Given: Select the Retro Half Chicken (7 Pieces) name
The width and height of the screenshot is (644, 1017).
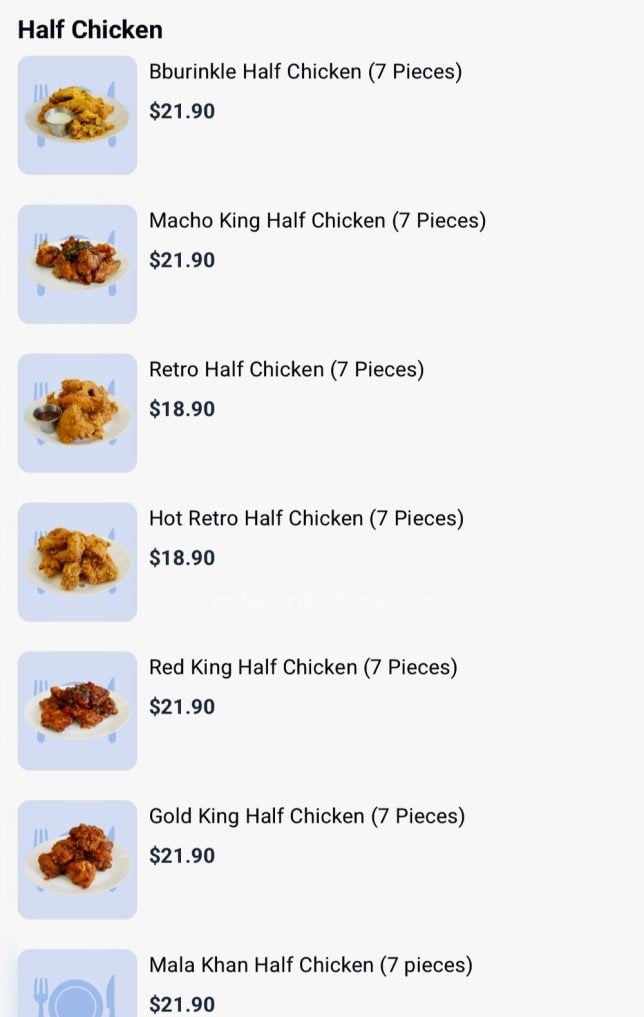Looking at the screenshot, I should point(286,370).
